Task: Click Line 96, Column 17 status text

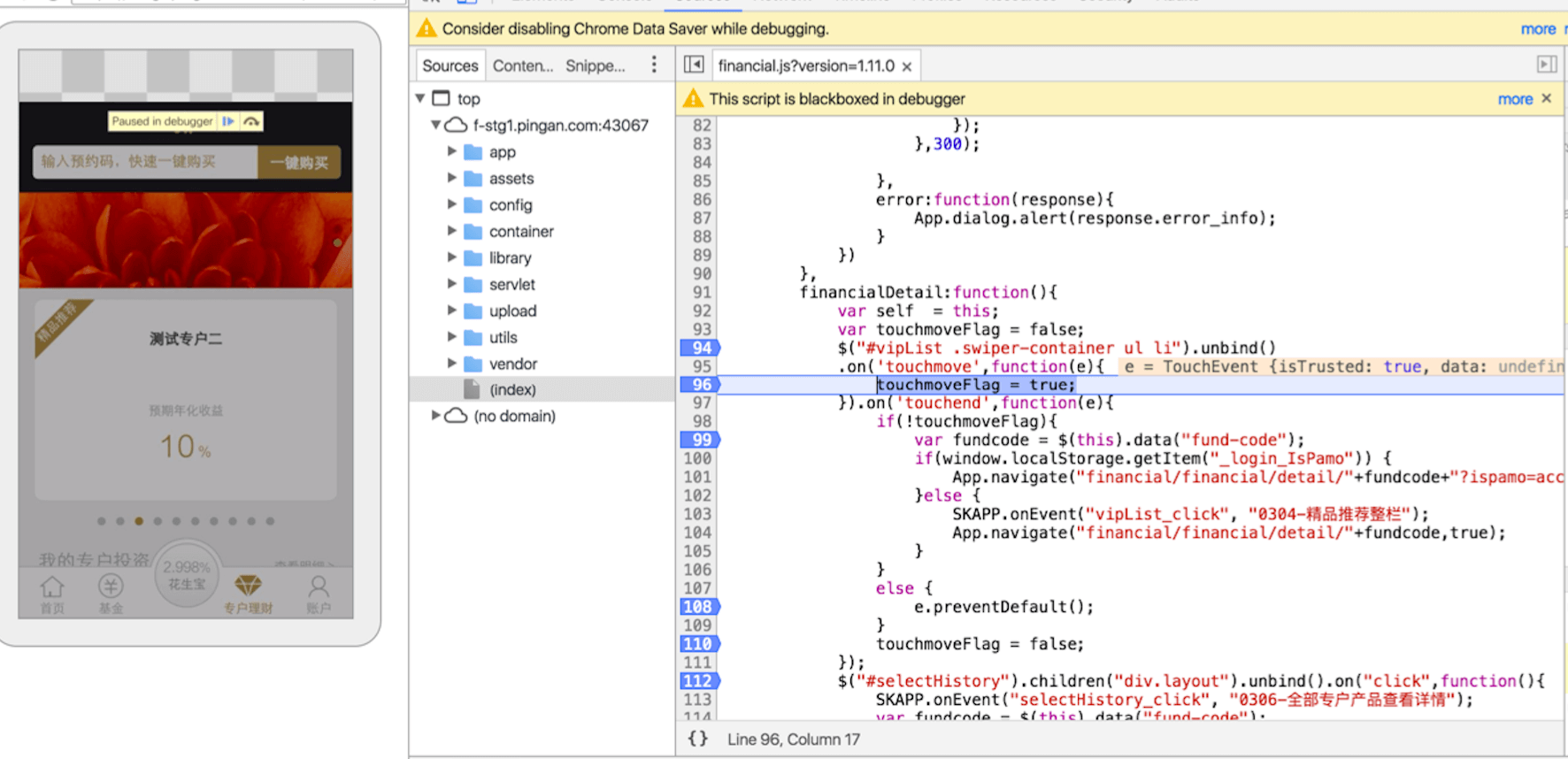Action: (x=794, y=739)
